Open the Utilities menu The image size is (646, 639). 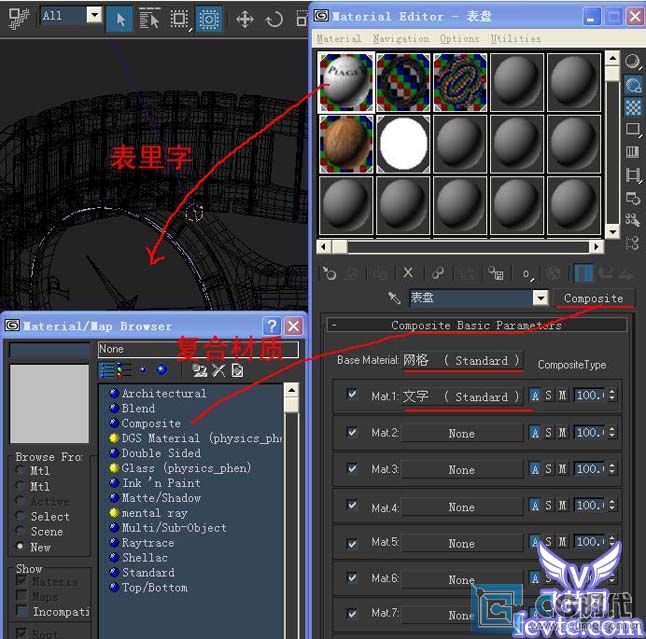tap(515, 39)
